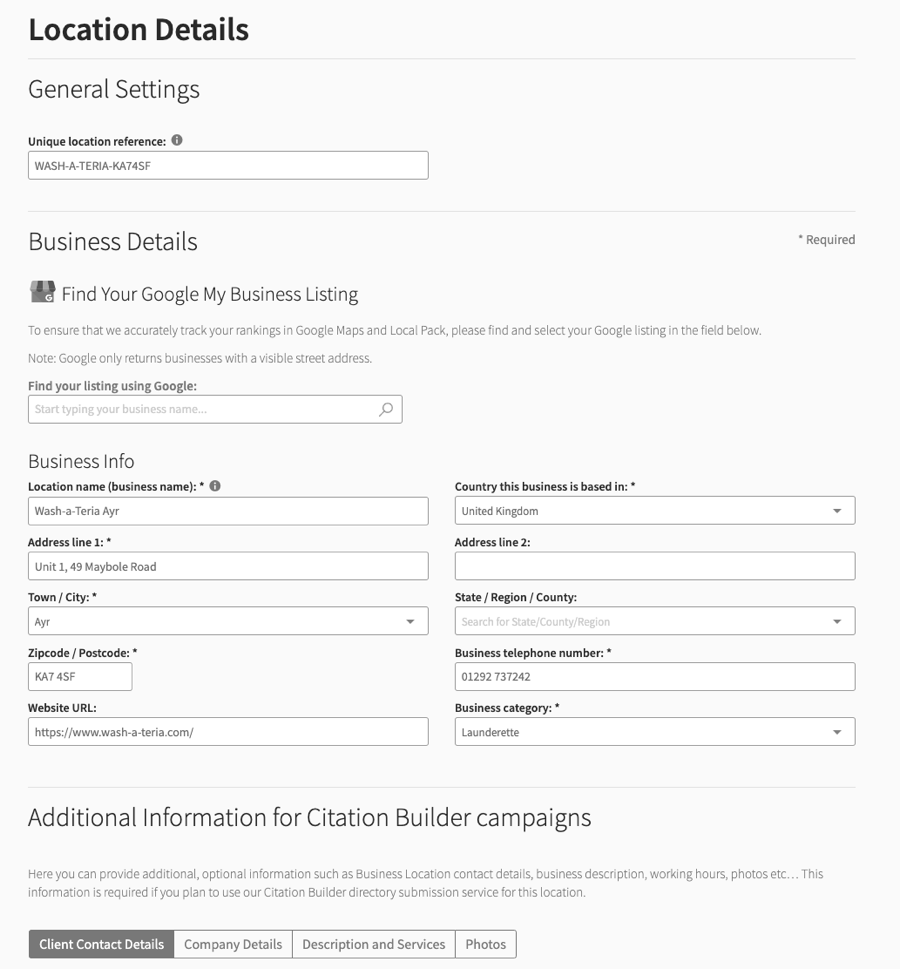Focus the Find your listing search box
This screenshot has width=900, height=969.
[200, 409]
